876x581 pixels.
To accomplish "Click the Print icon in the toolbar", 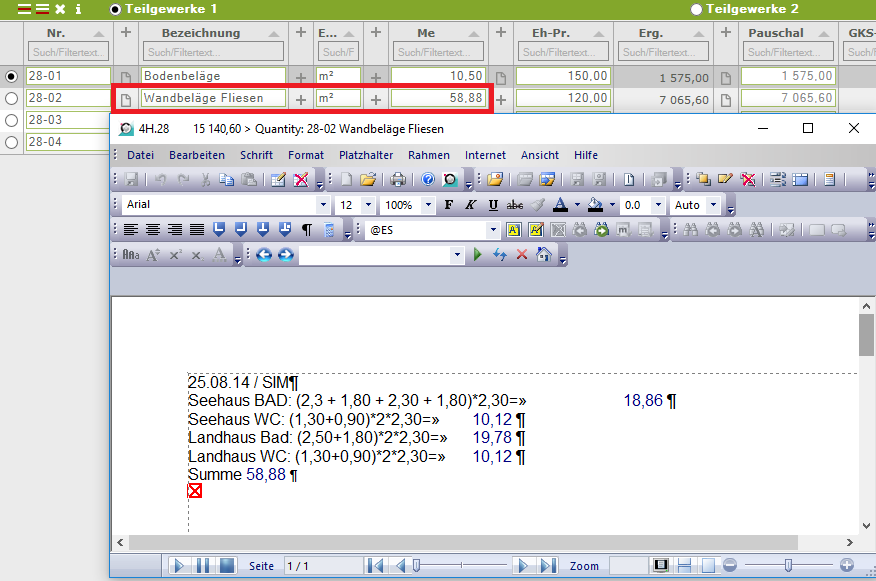I will coord(398,180).
